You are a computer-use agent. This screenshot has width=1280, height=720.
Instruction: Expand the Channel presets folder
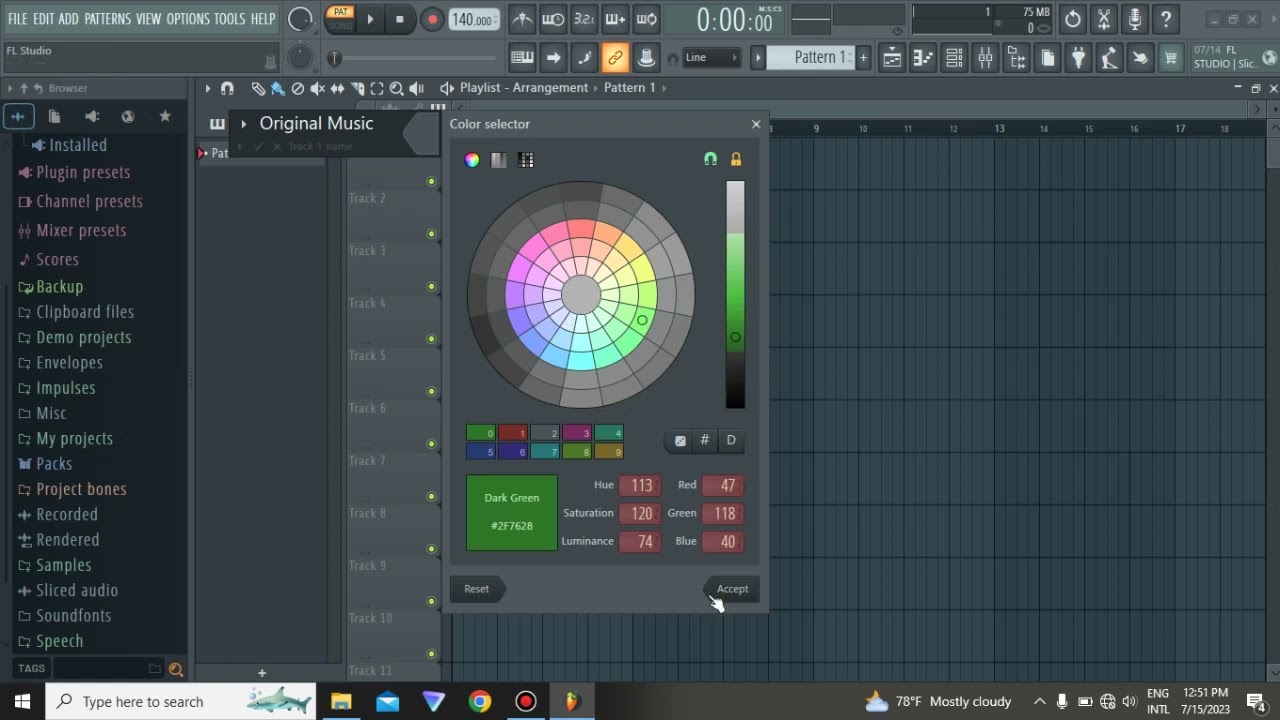click(x=89, y=201)
